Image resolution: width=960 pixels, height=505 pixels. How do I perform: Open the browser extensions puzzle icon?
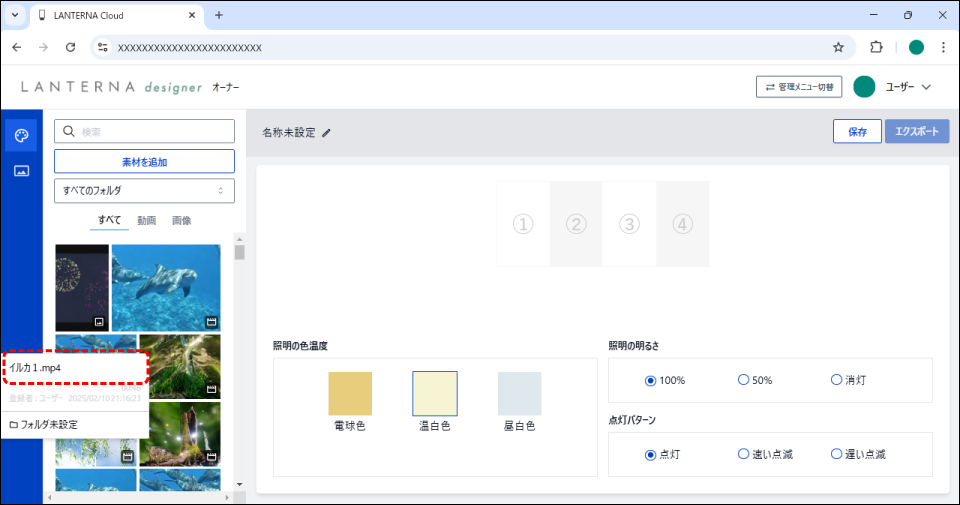point(877,47)
